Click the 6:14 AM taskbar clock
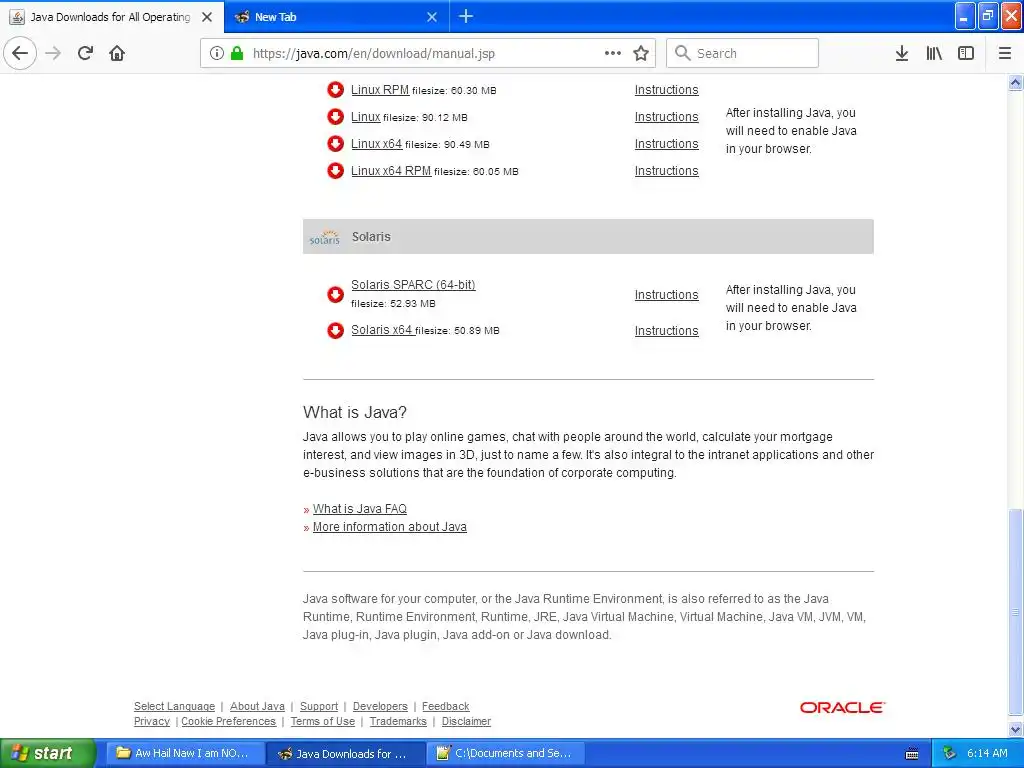The image size is (1024, 768). tap(987, 753)
